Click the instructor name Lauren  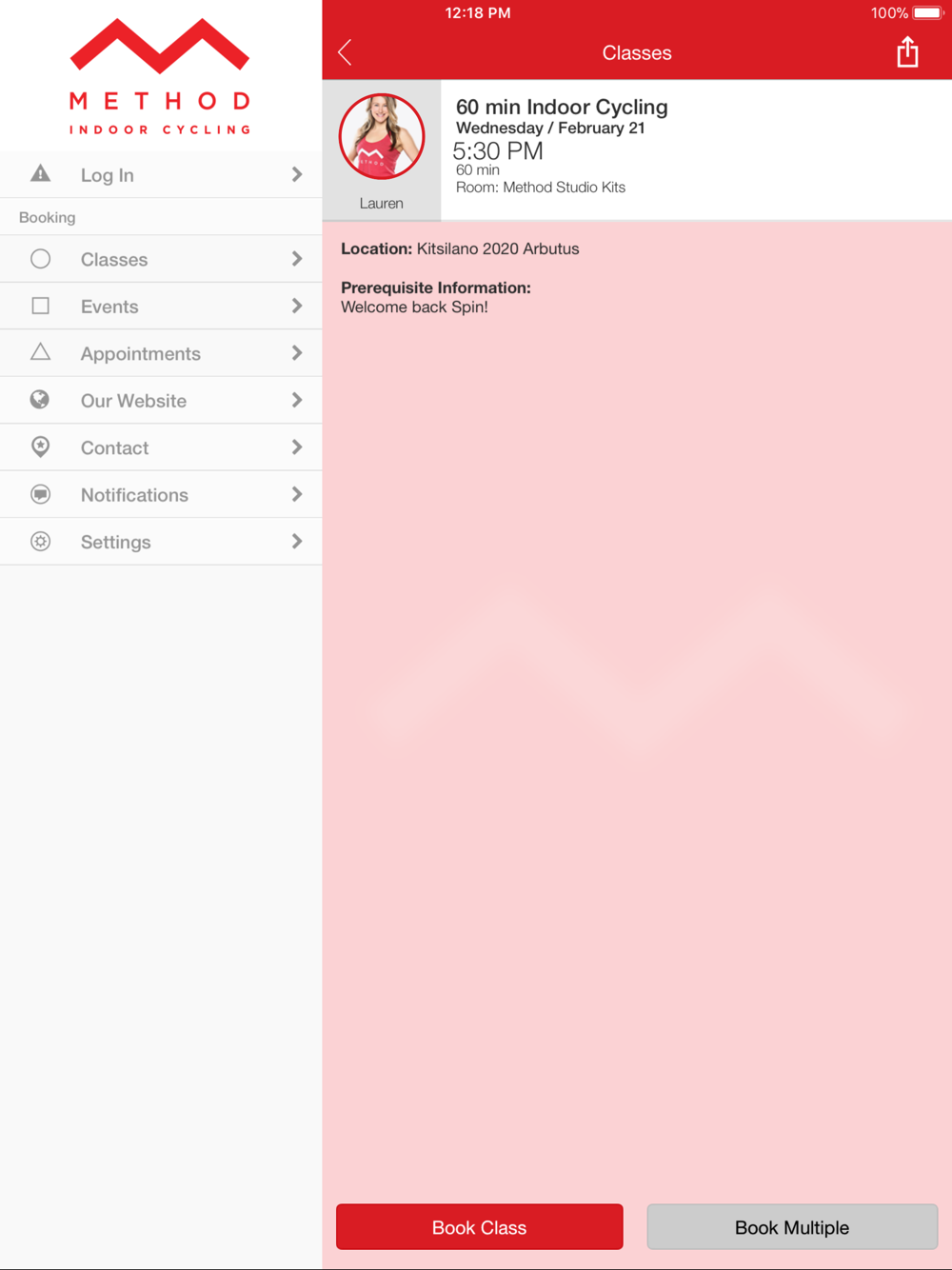click(x=382, y=204)
